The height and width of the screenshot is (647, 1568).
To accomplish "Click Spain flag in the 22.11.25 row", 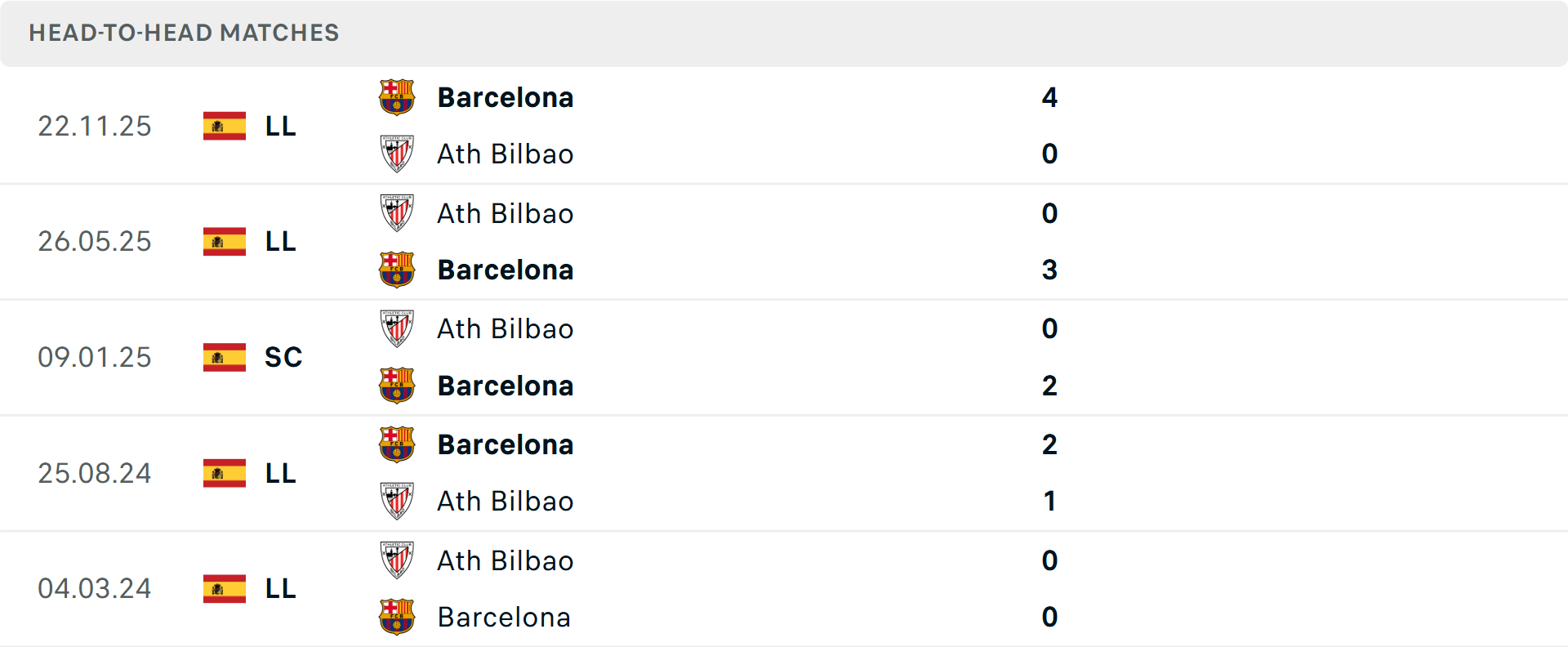I will pyautogui.click(x=225, y=126).
